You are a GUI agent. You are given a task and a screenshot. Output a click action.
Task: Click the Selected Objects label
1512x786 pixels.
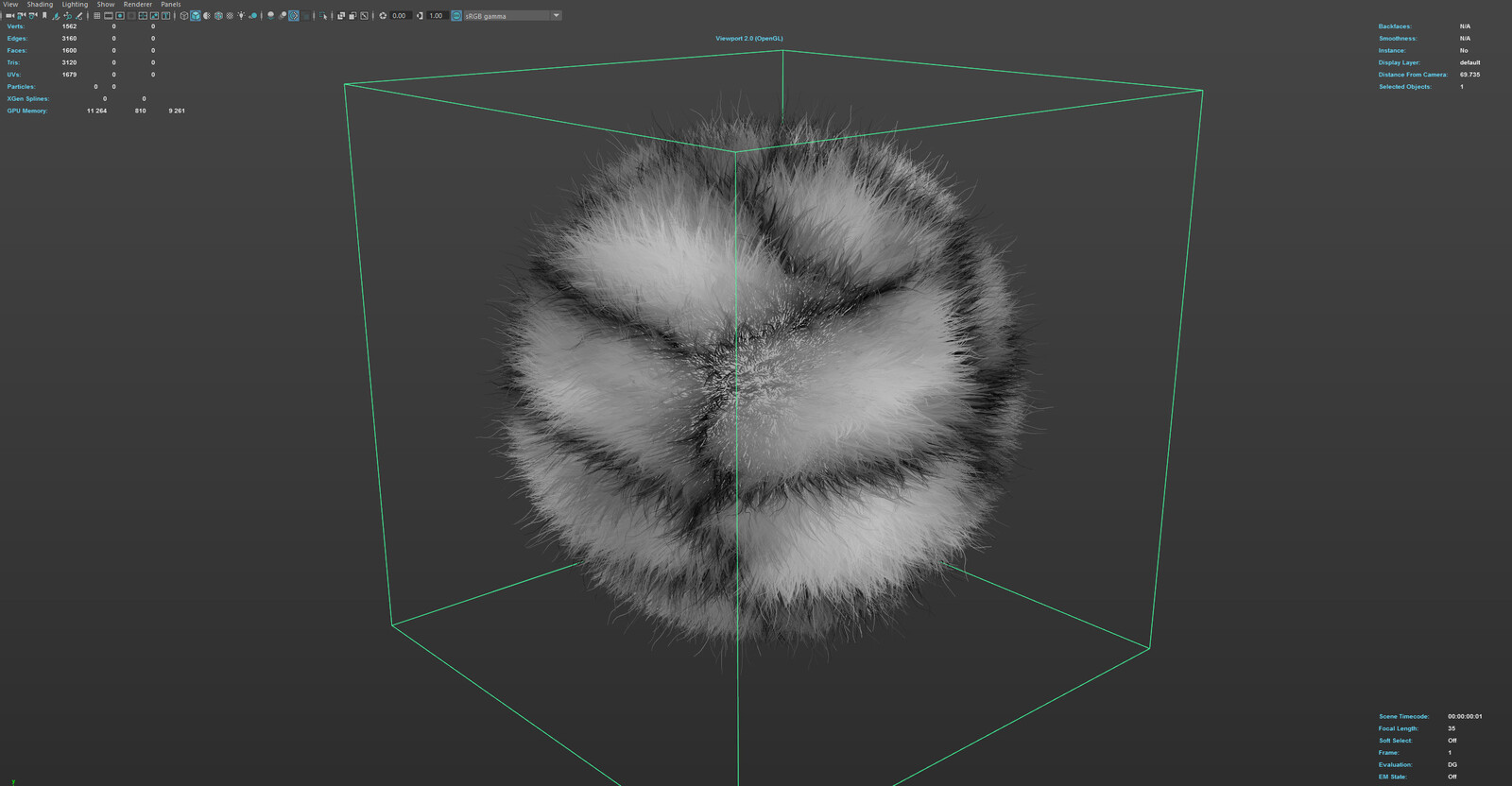[1404, 87]
